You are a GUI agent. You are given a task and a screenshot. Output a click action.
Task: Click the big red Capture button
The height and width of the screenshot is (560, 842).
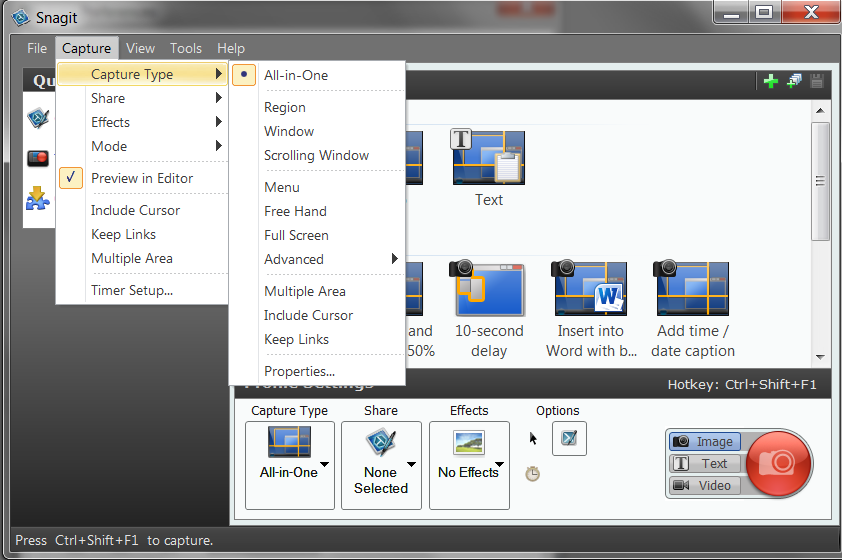(x=778, y=463)
